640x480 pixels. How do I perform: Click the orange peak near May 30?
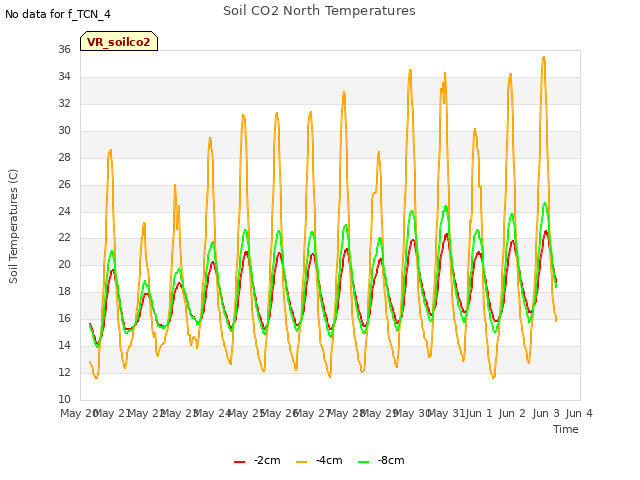click(410, 71)
